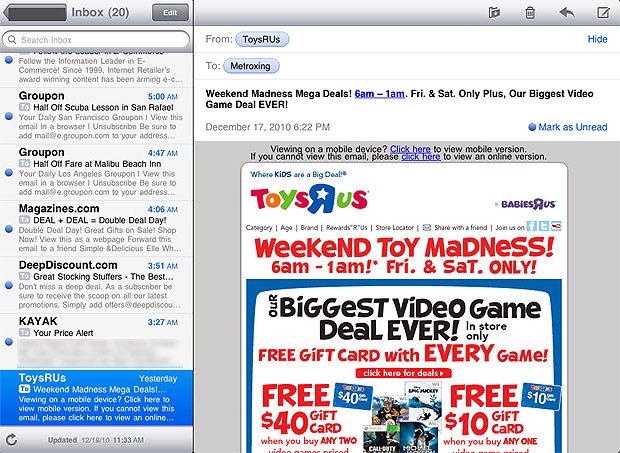Tap blue unread dot on KAYAK message
The height and width of the screenshot is (453, 620).
click(x=9, y=342)
